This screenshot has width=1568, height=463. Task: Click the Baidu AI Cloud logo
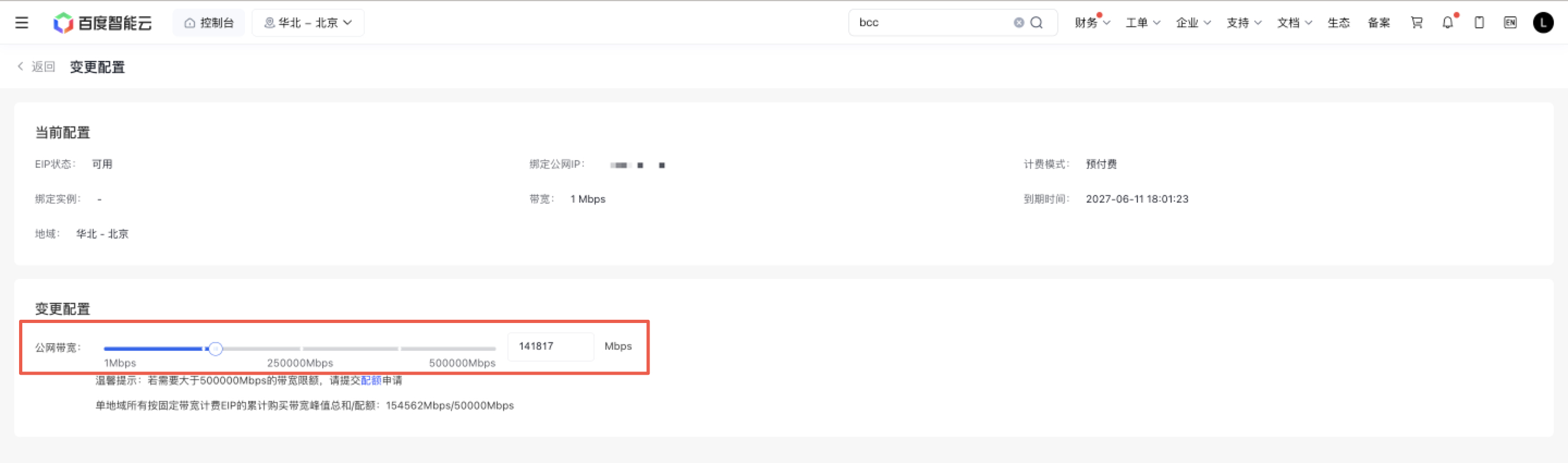[103, 23]
